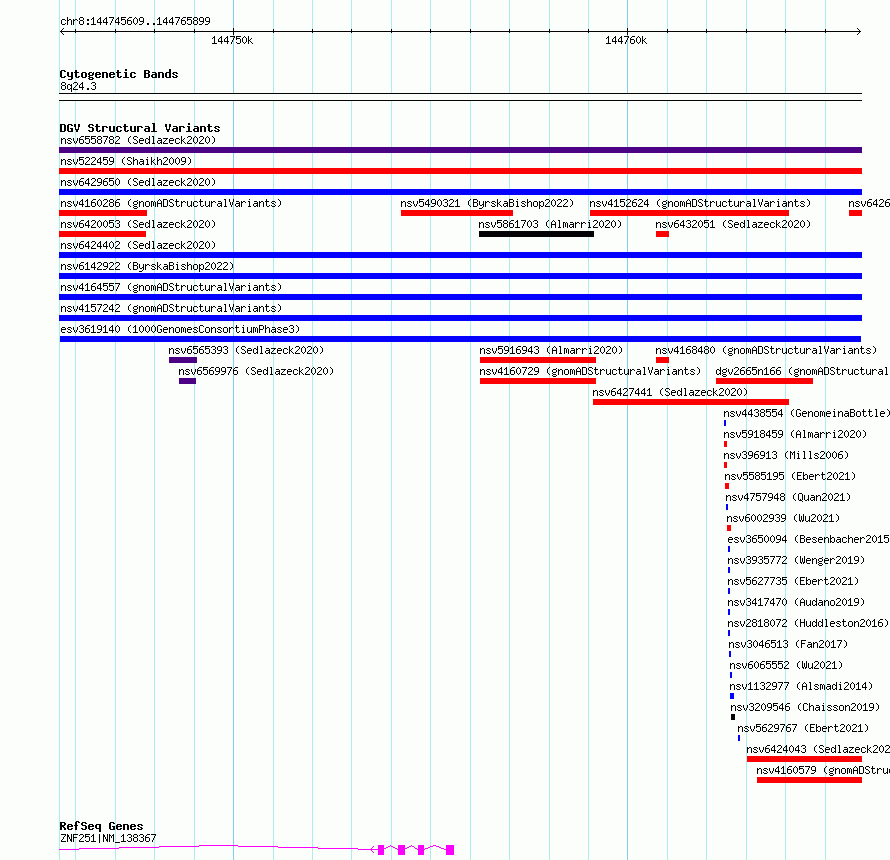Click the dgv2665n166 variant label
Viewport: 890px width, 860px height.
pos(802,371)
